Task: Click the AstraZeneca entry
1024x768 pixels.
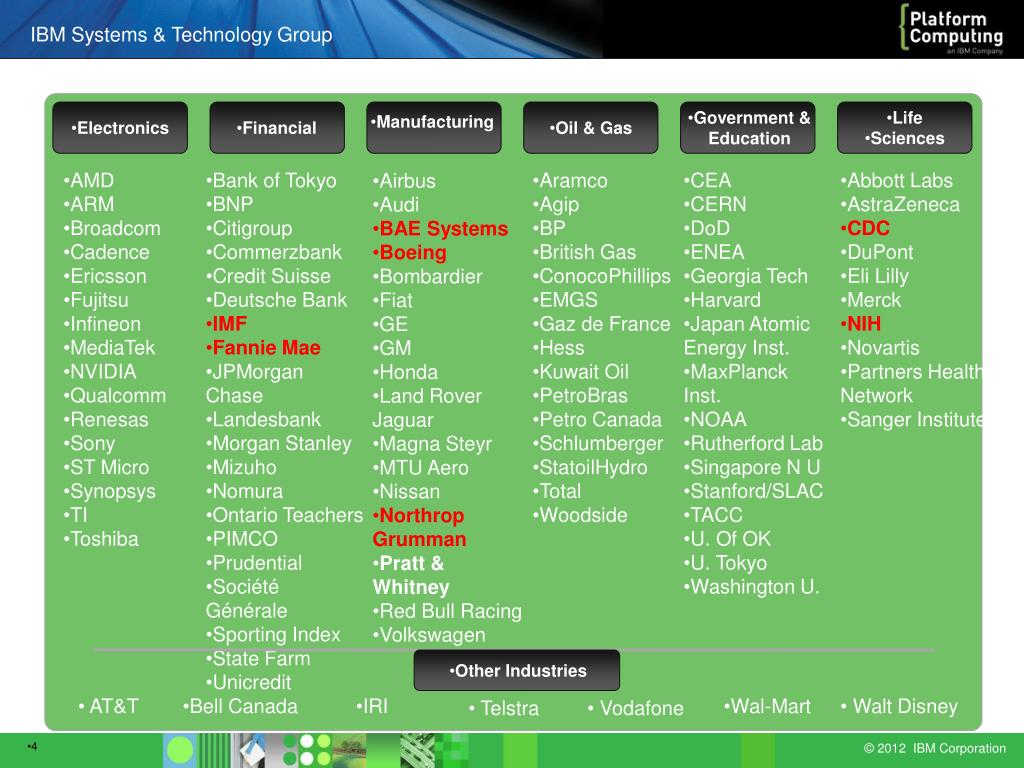Action: coord(901,204)
